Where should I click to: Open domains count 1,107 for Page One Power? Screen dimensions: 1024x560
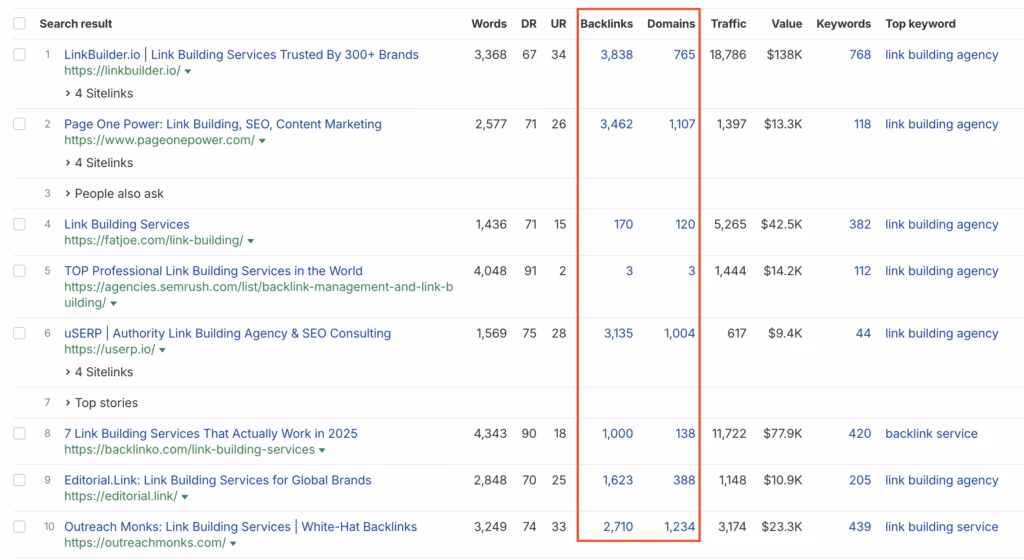tap(682, 124)
